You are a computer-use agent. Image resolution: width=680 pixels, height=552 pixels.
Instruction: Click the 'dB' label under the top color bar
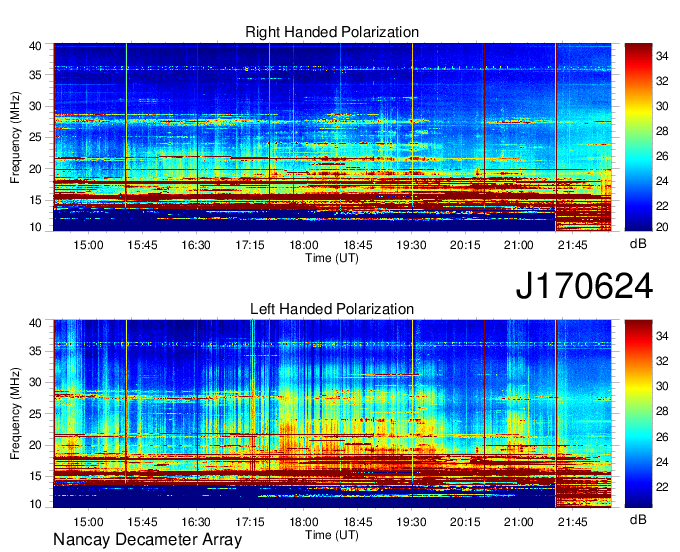638,244
